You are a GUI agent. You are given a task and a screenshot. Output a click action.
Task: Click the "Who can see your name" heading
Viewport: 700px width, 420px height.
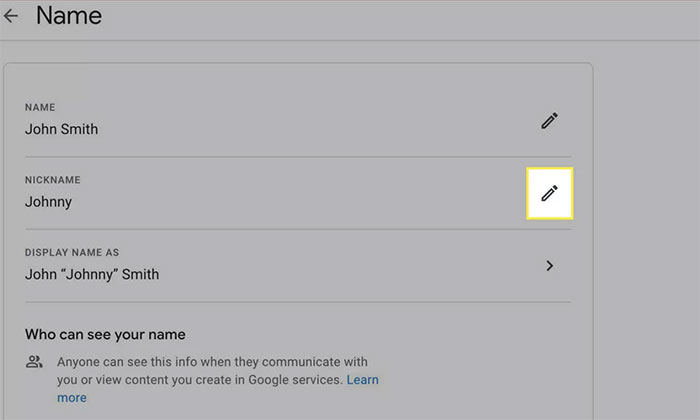coord(105,334)
